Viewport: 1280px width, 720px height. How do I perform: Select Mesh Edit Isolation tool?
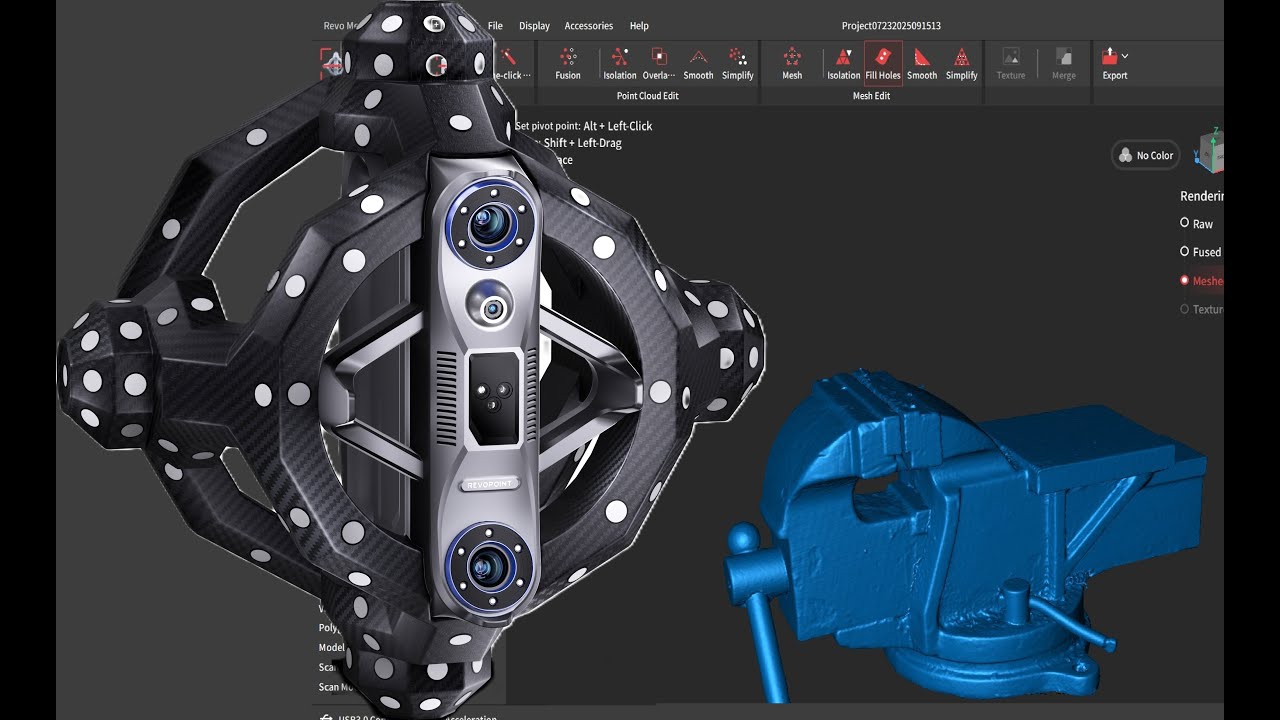tap(843, 64)
